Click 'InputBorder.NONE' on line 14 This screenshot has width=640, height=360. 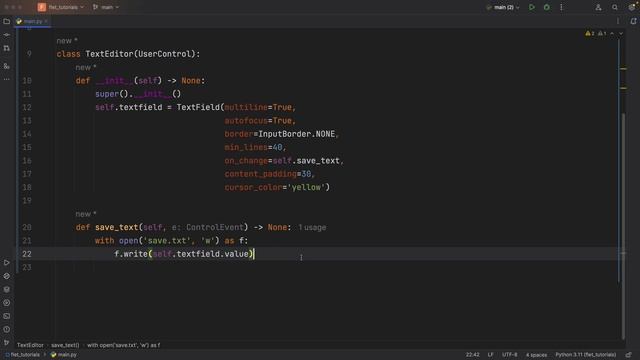coord(297,134)
